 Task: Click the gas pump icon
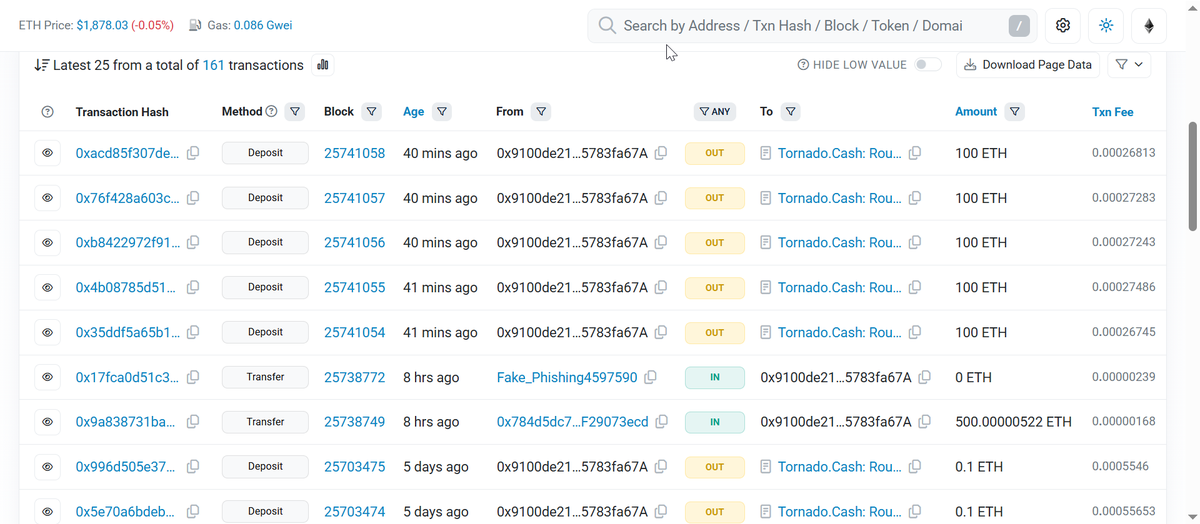pos(195,25)
